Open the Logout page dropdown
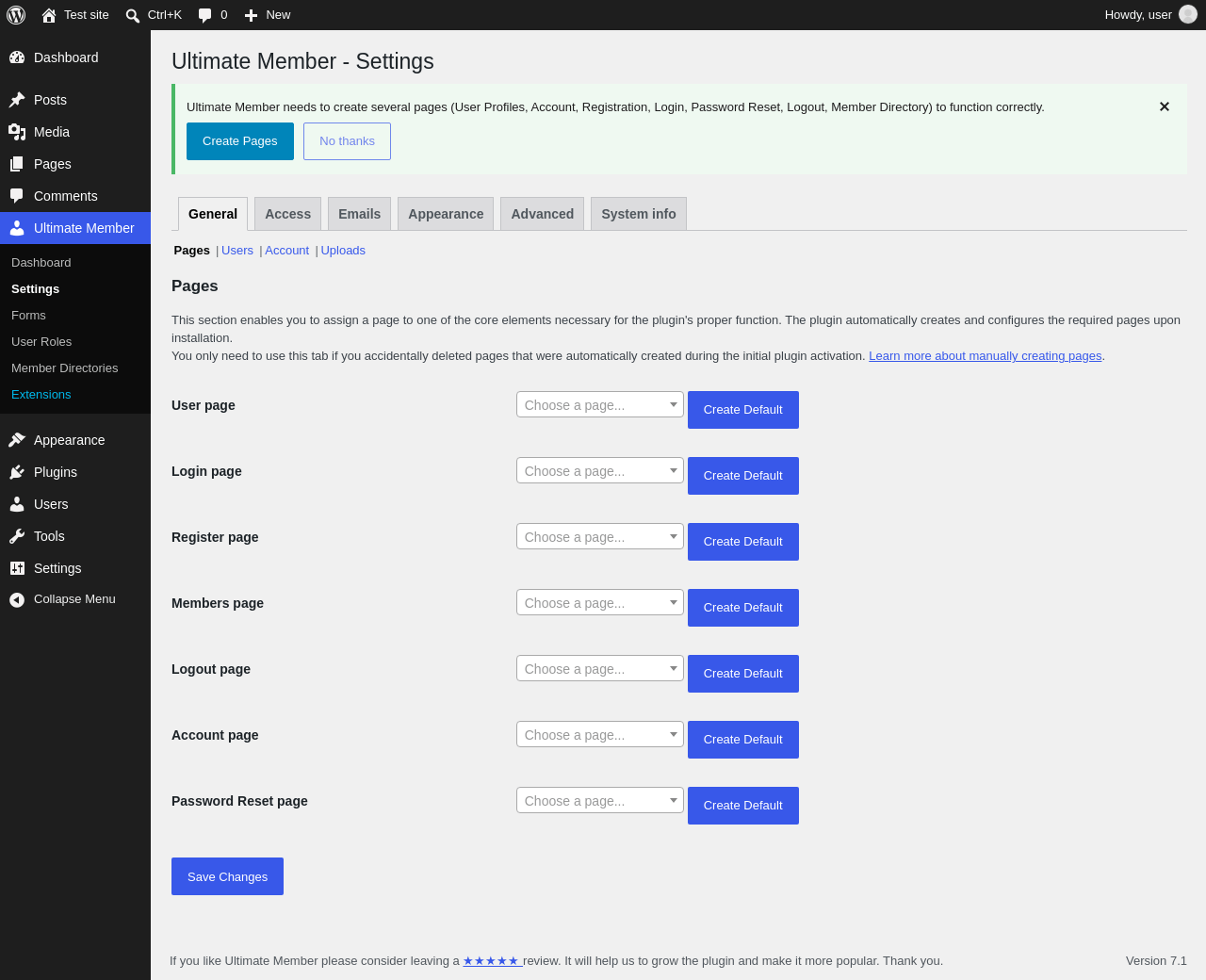Image resolution: width=1206 pixels, height=980 pixels. pyautogui.click(x=600, y=668)
